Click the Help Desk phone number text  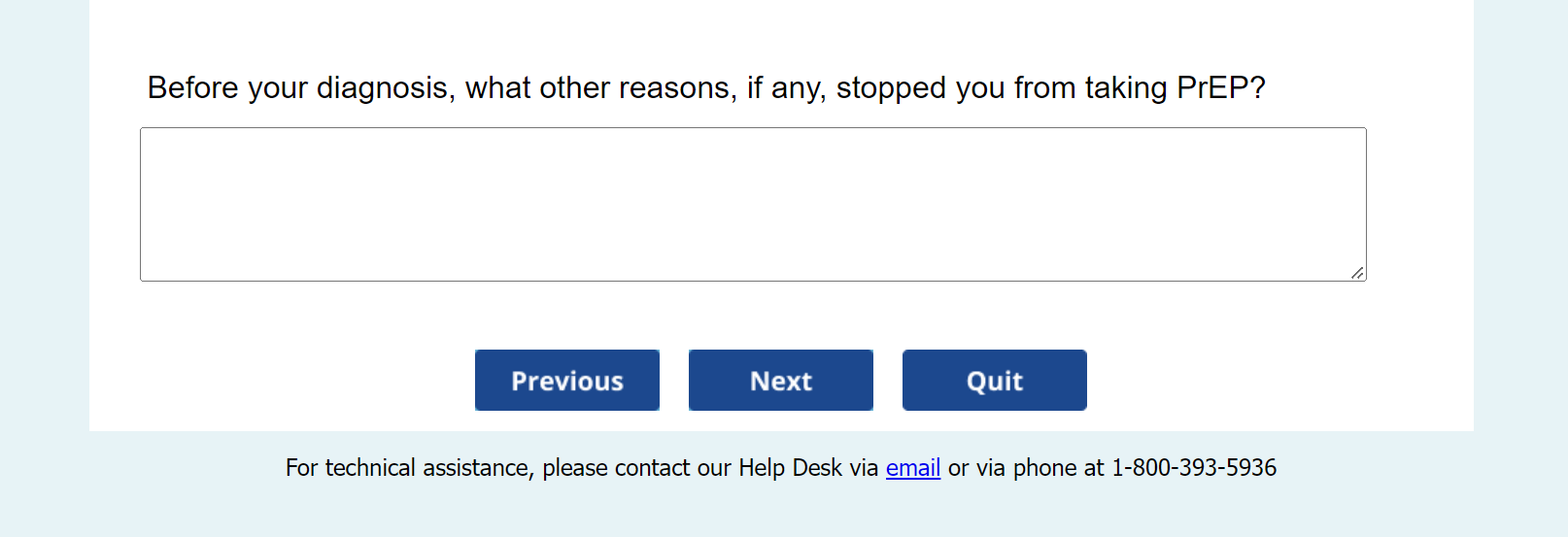pyautogui.click(x=1193, y=468)
